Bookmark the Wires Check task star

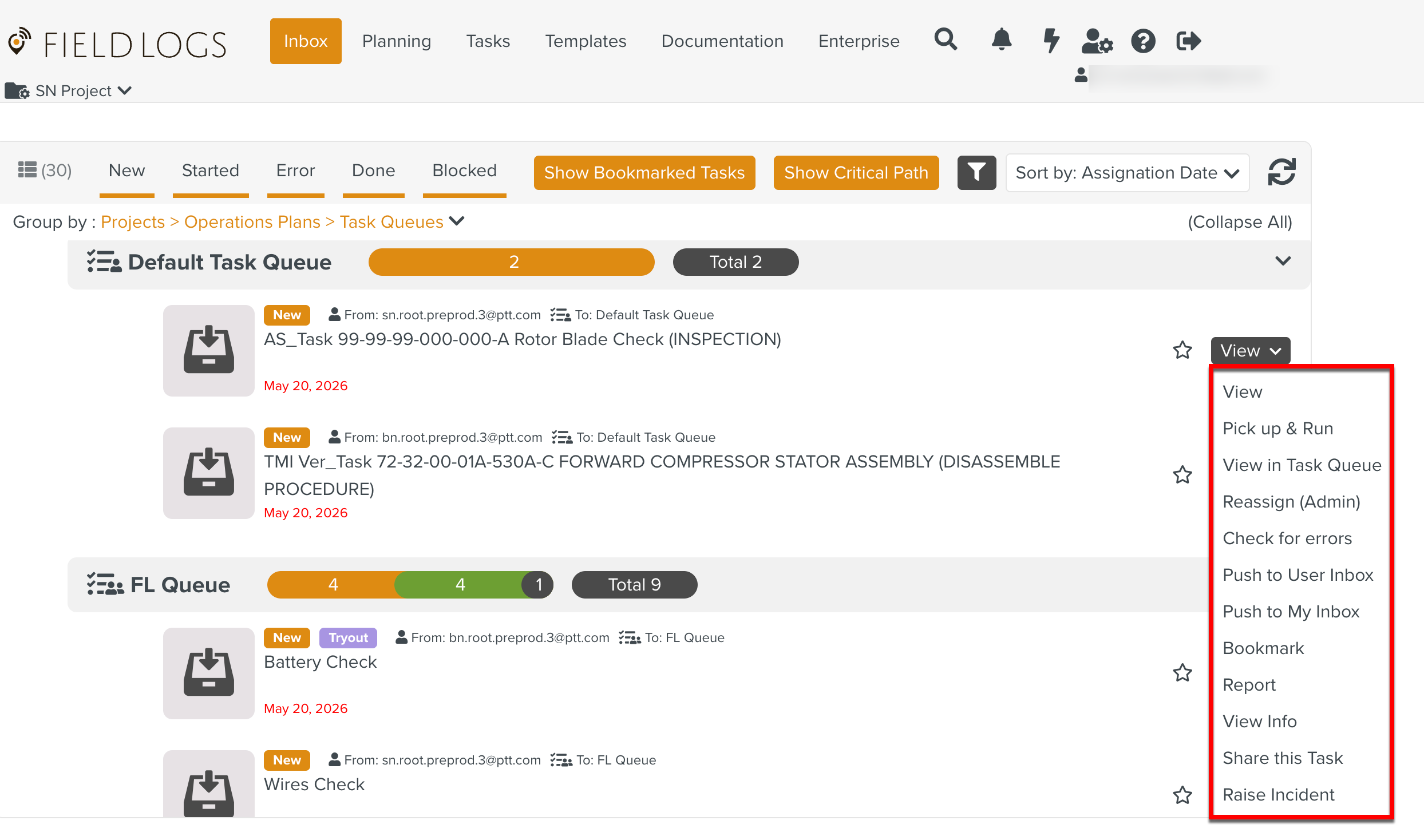click(1182, 795)
